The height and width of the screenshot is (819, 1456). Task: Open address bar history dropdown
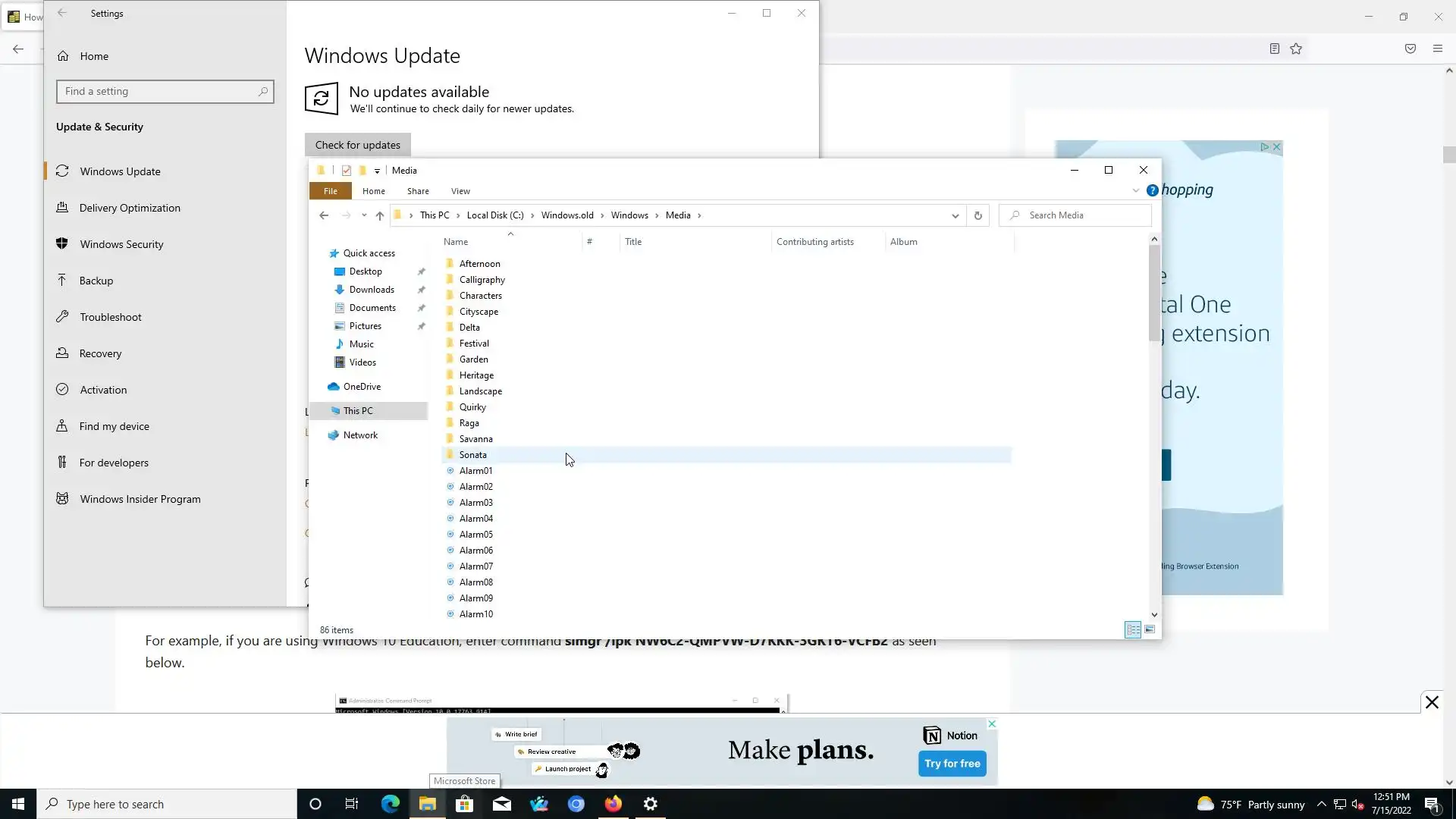(x=955, y=215)
